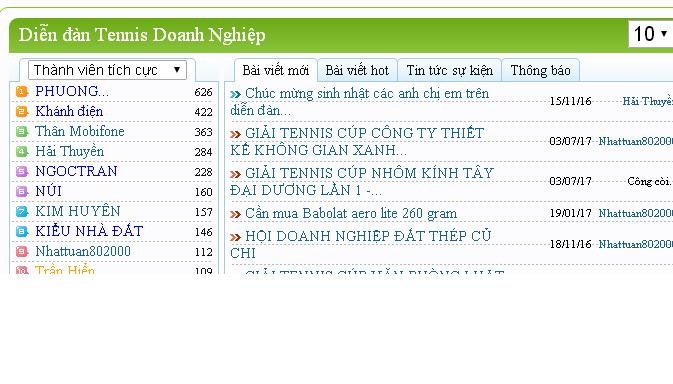Click Diễn đàn Tennis Doanh Nghiệp header title
This screenshot has height=384, width=673.
pos(142,35)
